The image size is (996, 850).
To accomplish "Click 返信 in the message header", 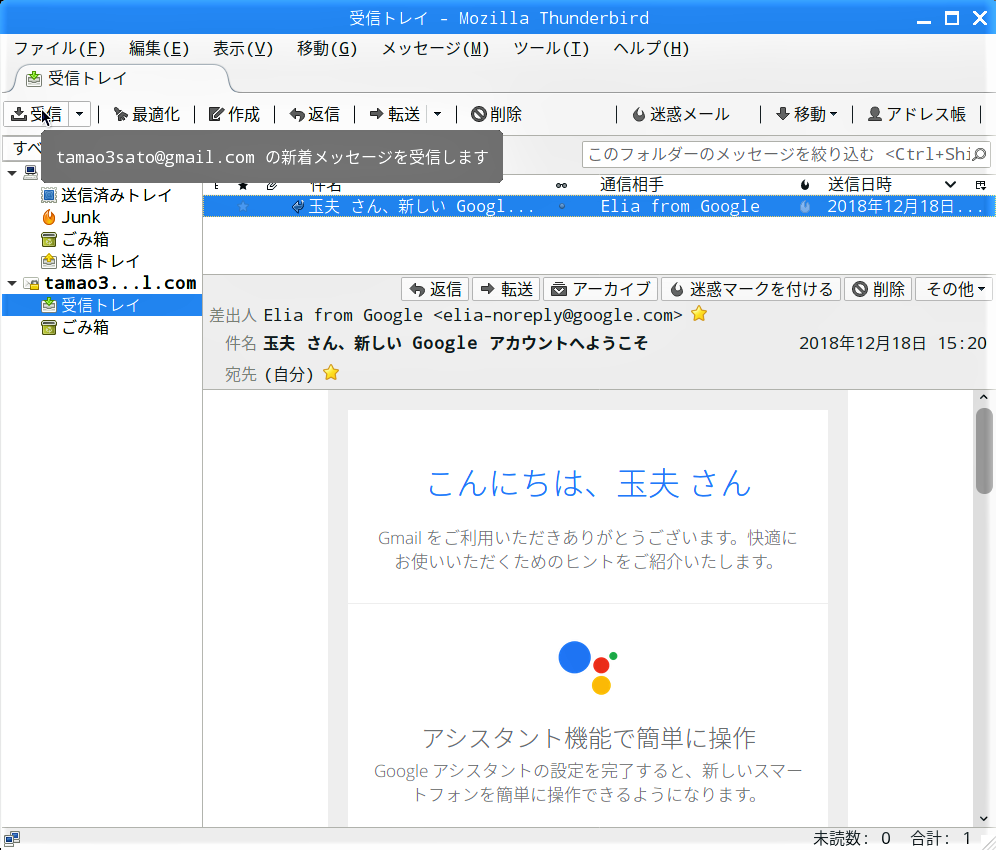I will pos(435,289).
